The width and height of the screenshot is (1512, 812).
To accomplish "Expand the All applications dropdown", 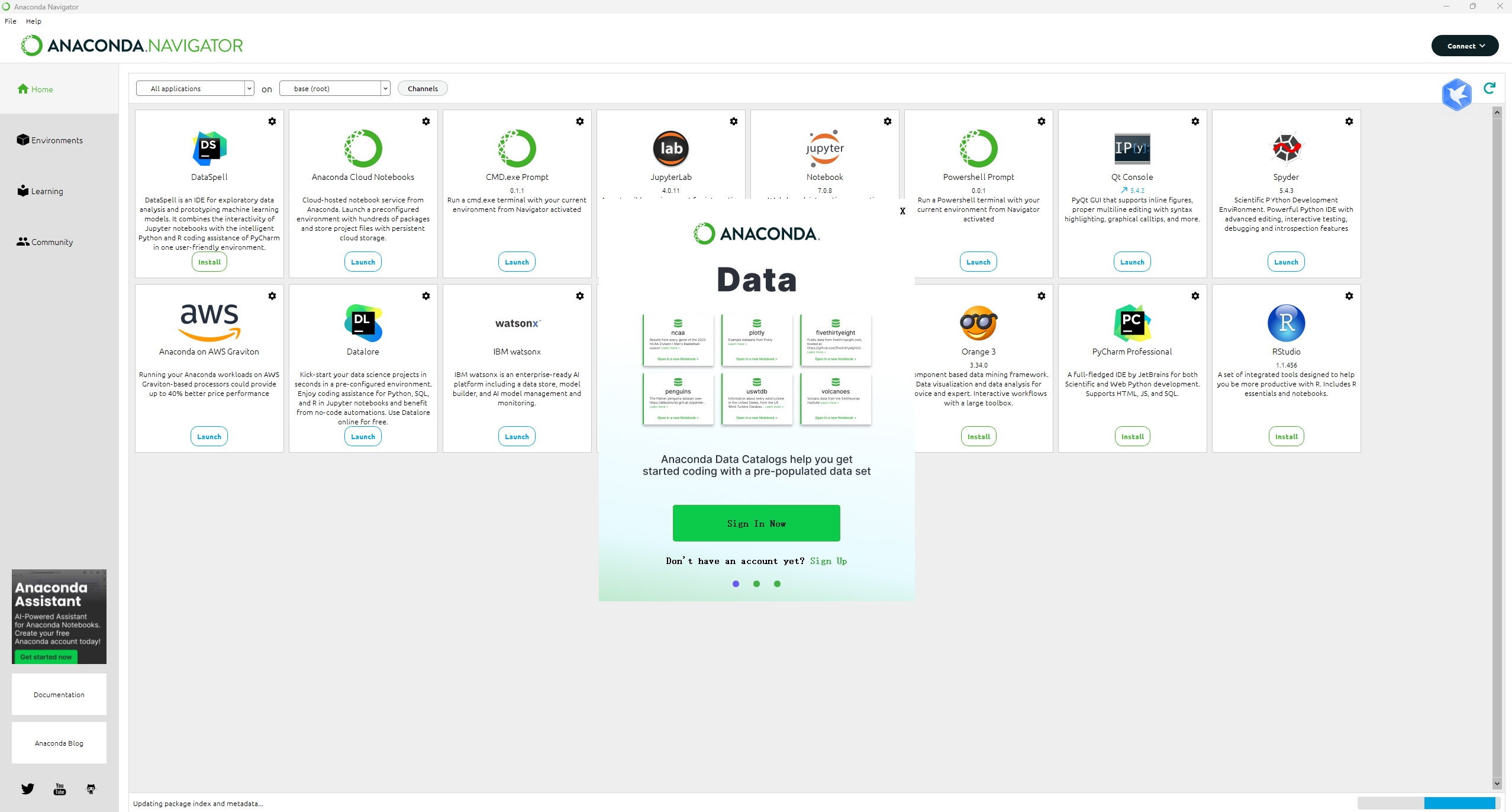I will pos(195,89).
